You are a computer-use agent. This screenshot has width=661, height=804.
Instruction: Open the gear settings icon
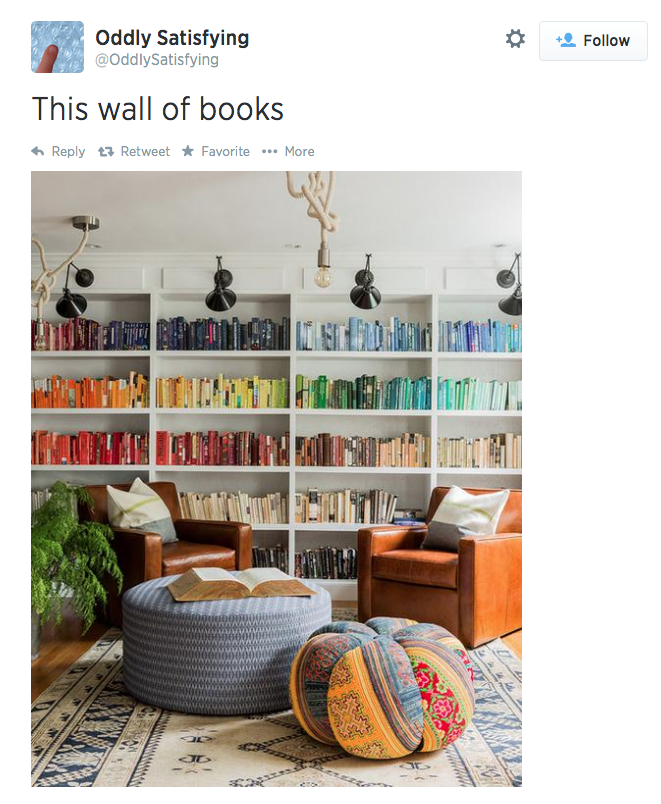click(515, 39)
